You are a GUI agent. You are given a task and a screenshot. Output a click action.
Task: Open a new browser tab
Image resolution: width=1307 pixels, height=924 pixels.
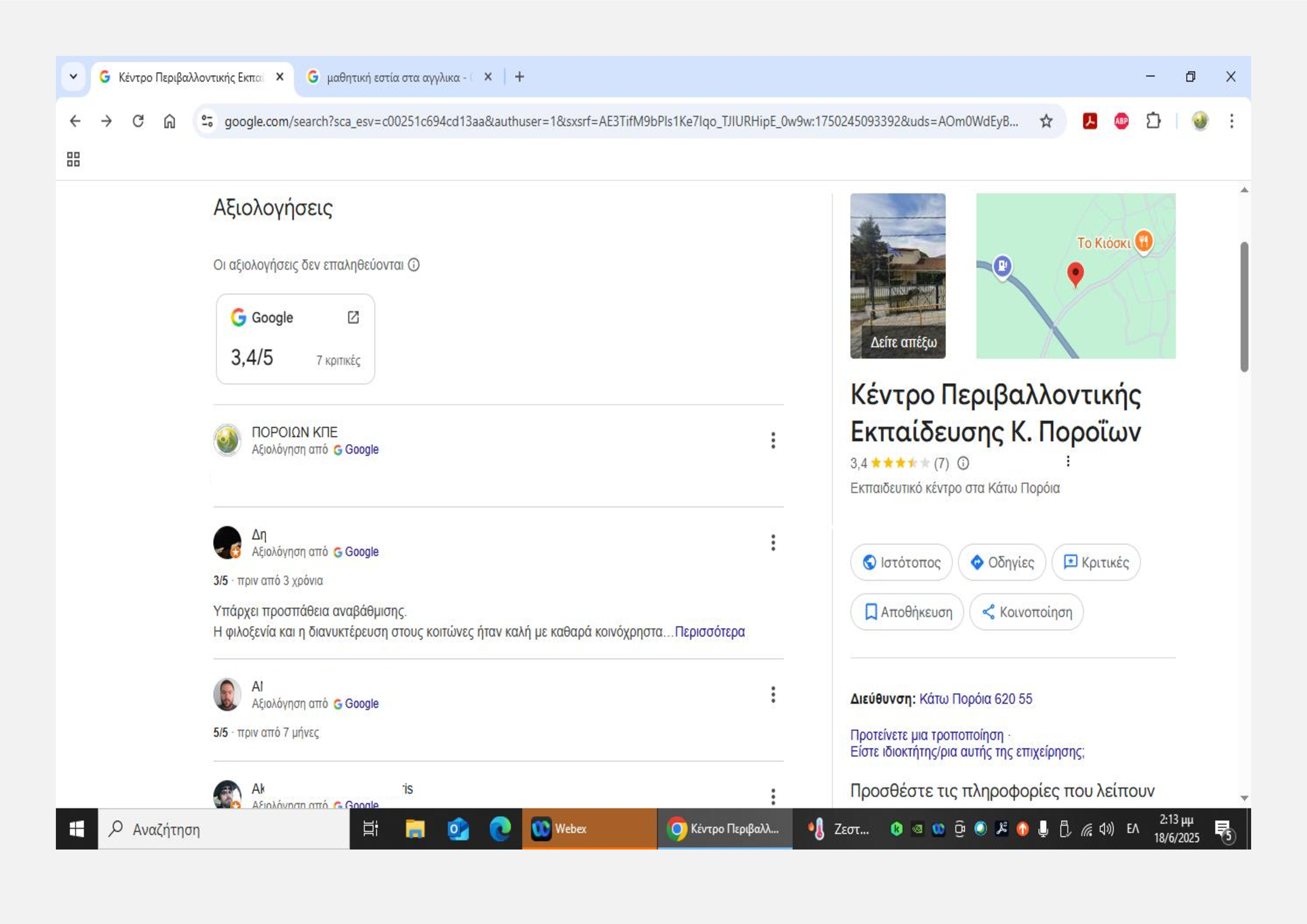click(x=519, y=77)
